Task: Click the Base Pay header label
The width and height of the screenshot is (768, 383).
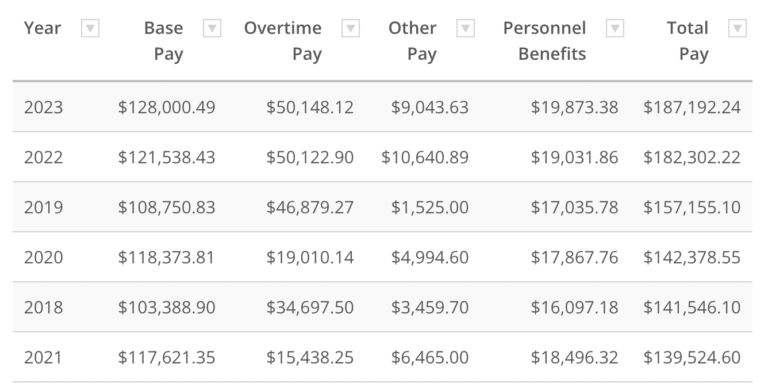Action: 164,41
